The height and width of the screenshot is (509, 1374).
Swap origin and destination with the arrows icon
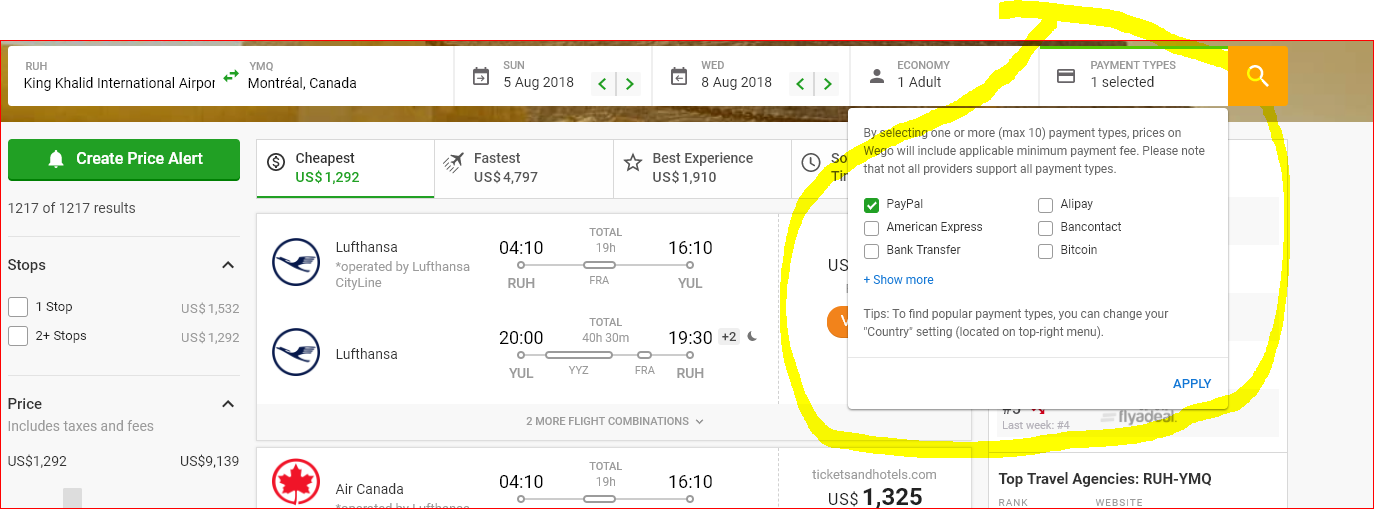click(231, 76)
